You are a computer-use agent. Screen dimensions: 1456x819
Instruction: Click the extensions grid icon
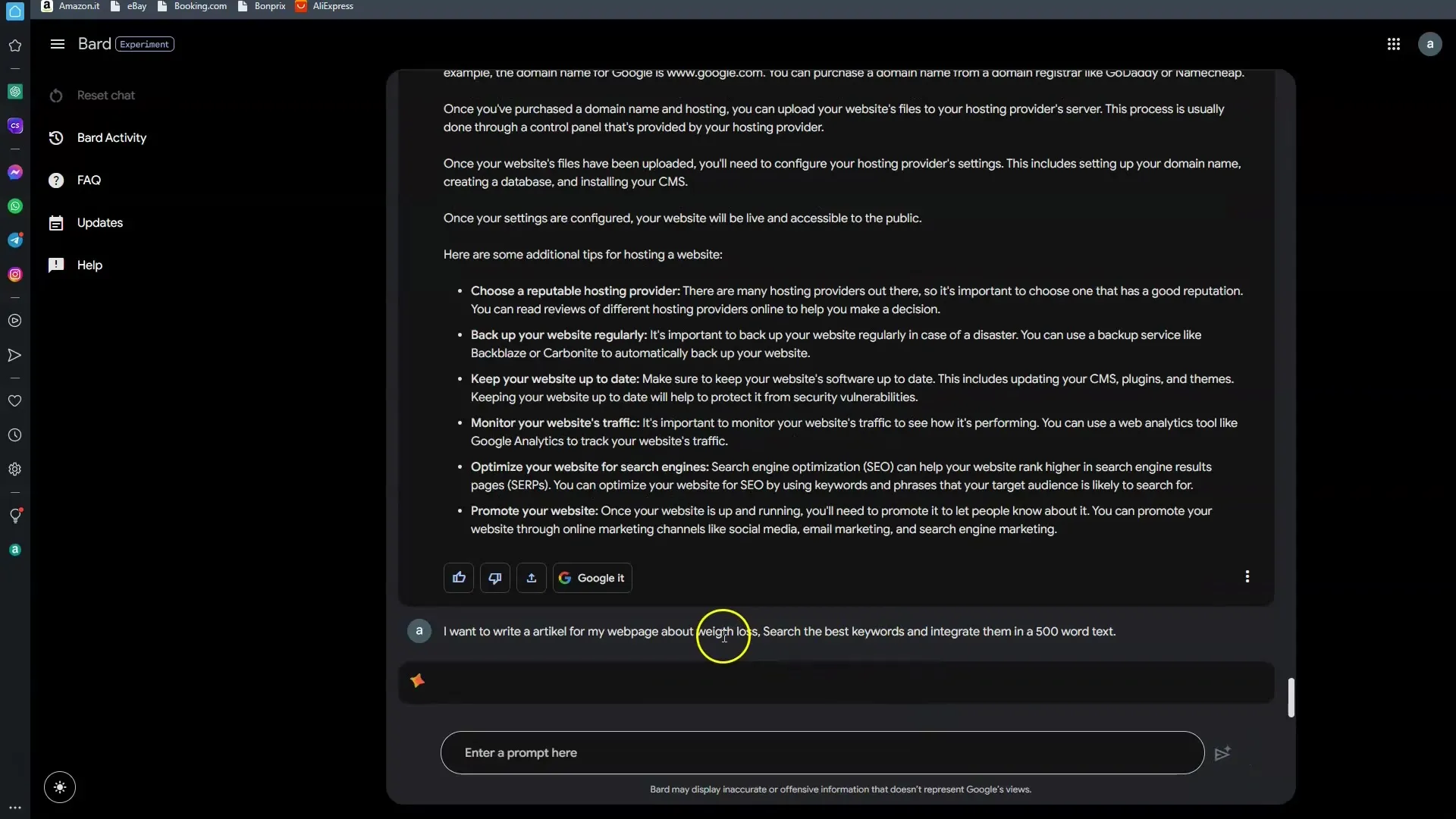(x=1393, y=44)
